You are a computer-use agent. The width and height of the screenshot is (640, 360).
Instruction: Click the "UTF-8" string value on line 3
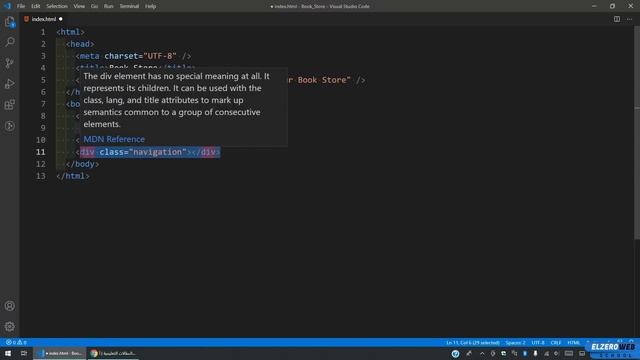coord(160,56)
